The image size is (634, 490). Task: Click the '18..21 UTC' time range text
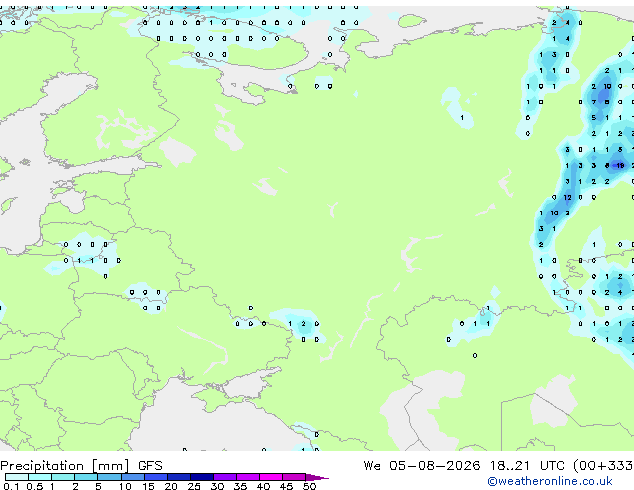pyautogui.click(x=527, y=466)
